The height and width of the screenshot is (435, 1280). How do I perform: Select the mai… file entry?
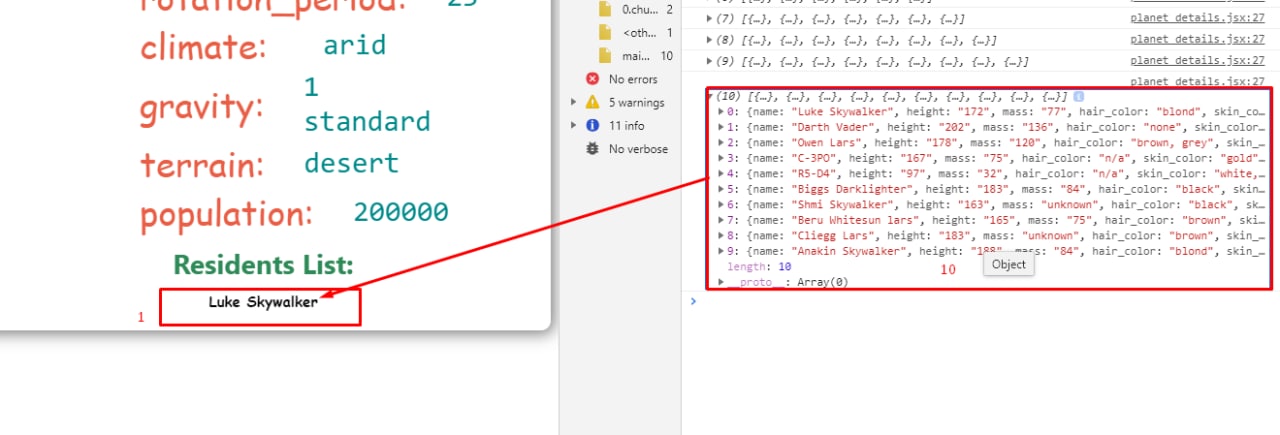(634, 56)
